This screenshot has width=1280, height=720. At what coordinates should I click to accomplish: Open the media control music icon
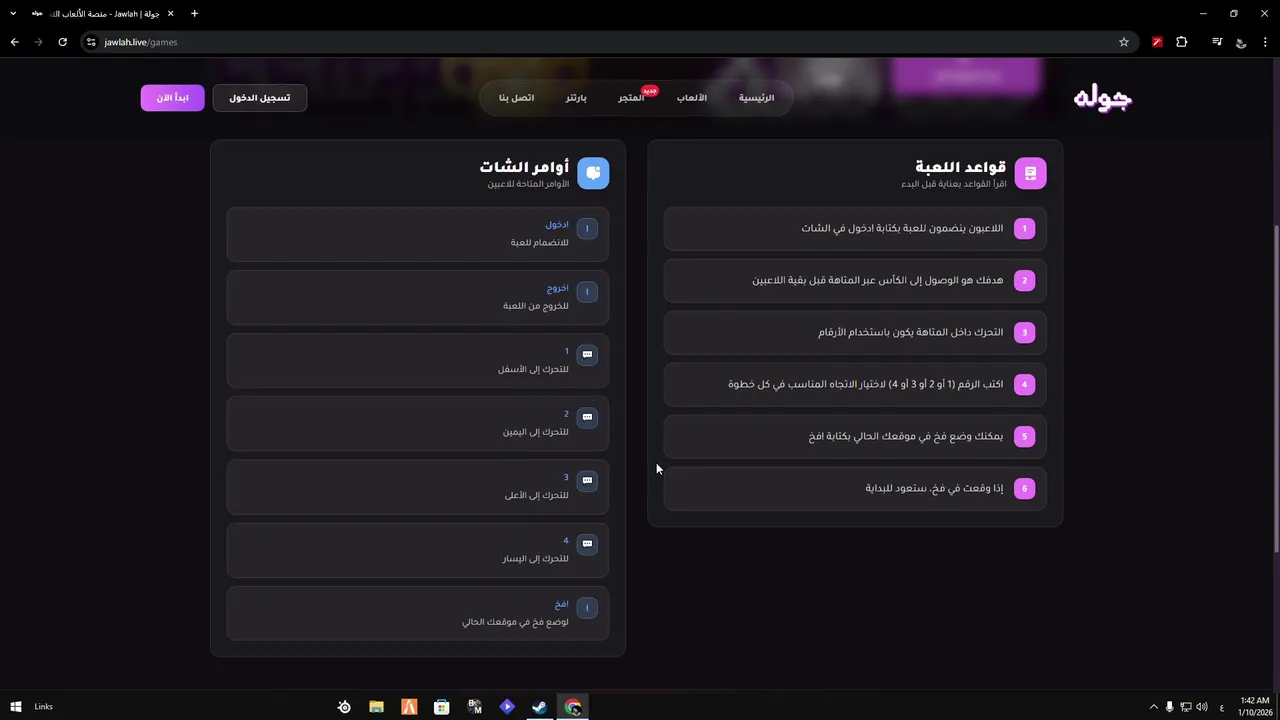point(1217,42)
